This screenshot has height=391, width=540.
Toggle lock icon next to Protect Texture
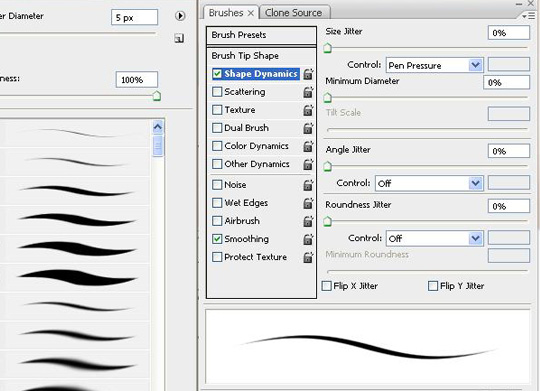308,257
